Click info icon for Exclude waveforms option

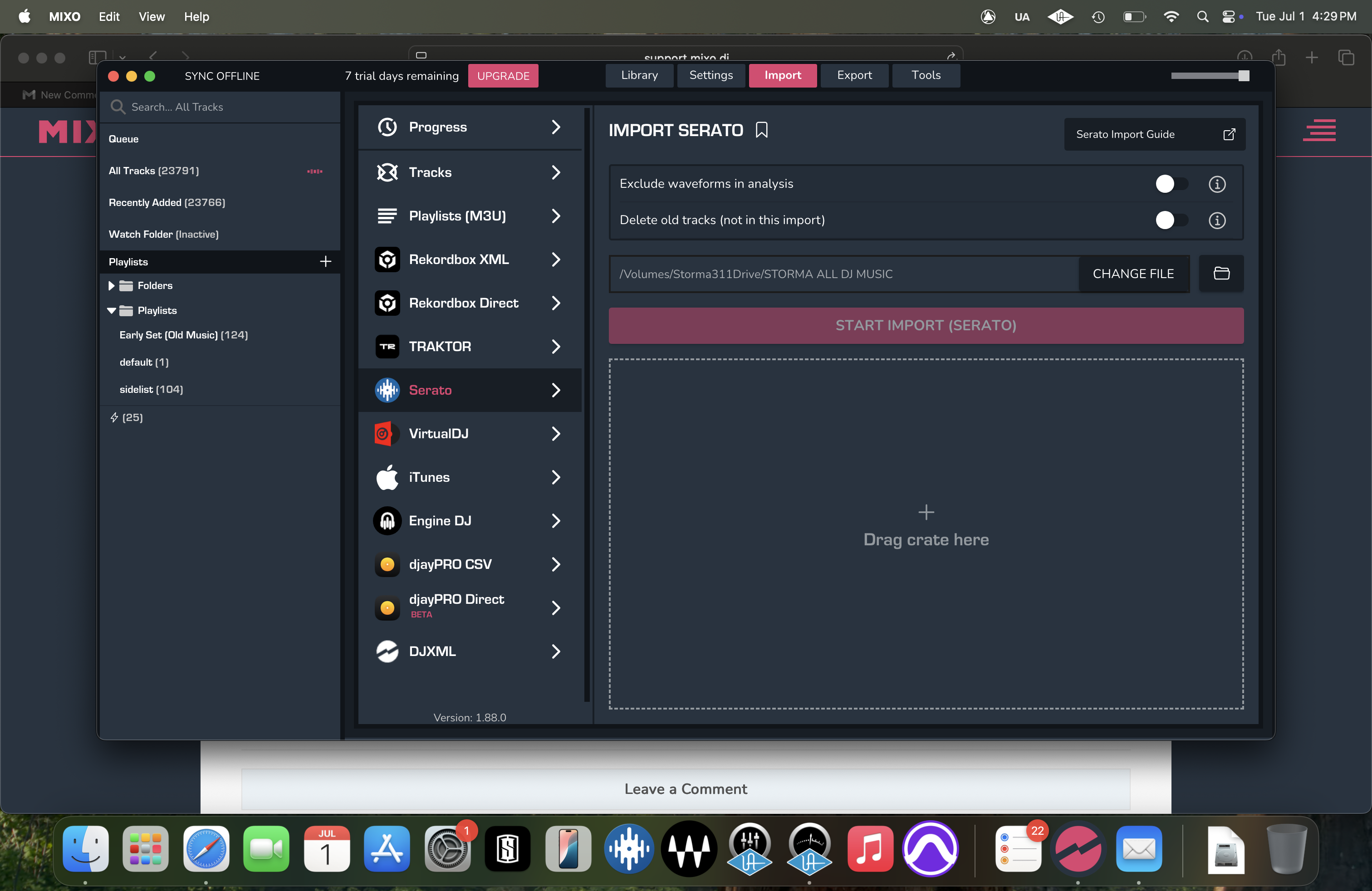click(1217, 184)
